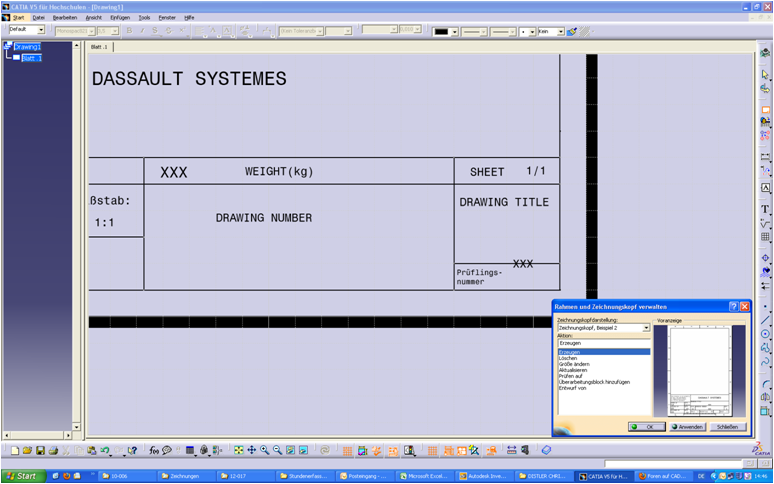Click the black line color swatch
The height and width of the screenshot is (484, 774).
pyautogui.click(x=441, y=32)
